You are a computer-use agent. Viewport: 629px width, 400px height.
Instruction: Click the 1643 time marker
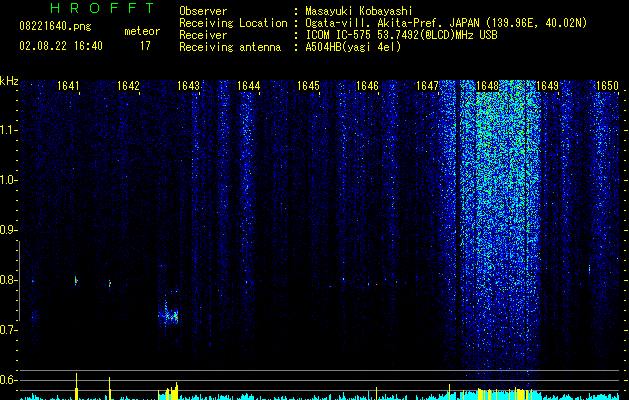pos(188,86)
